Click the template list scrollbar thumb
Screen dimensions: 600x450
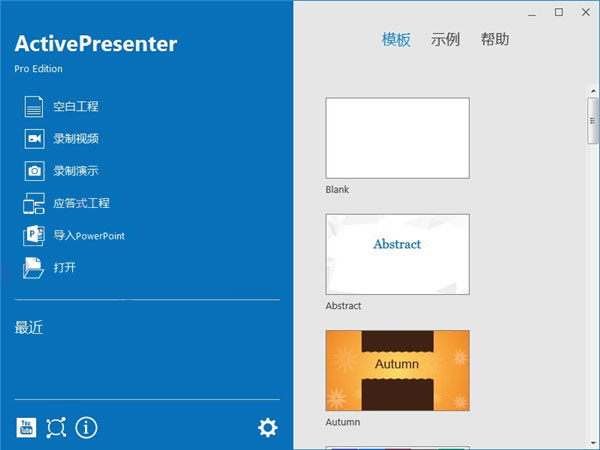point(593,121)
